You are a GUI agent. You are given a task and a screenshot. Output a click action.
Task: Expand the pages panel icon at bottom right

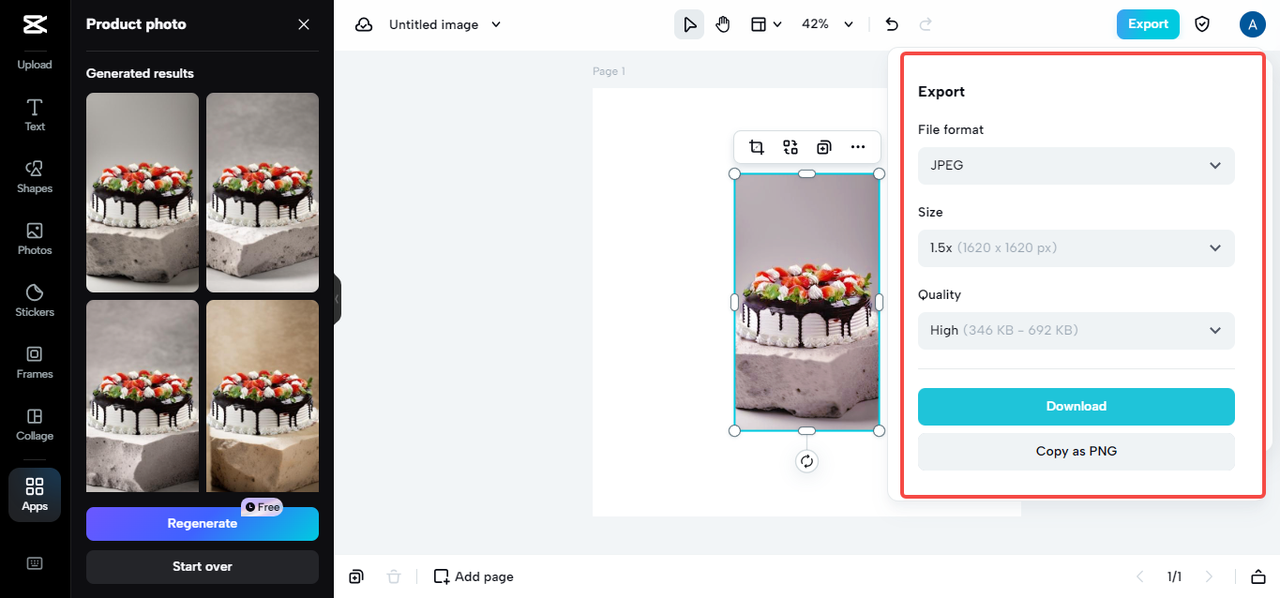point(1258,576)
